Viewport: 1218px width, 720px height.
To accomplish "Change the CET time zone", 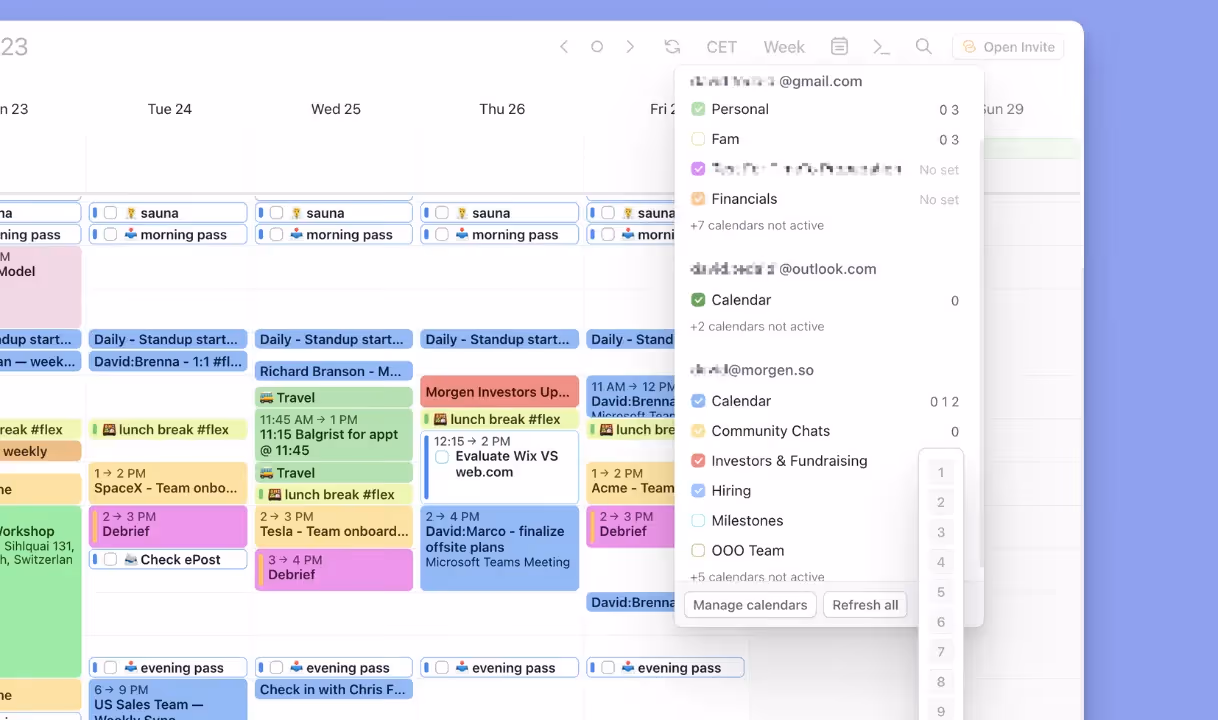I will [x=722, y=47].
